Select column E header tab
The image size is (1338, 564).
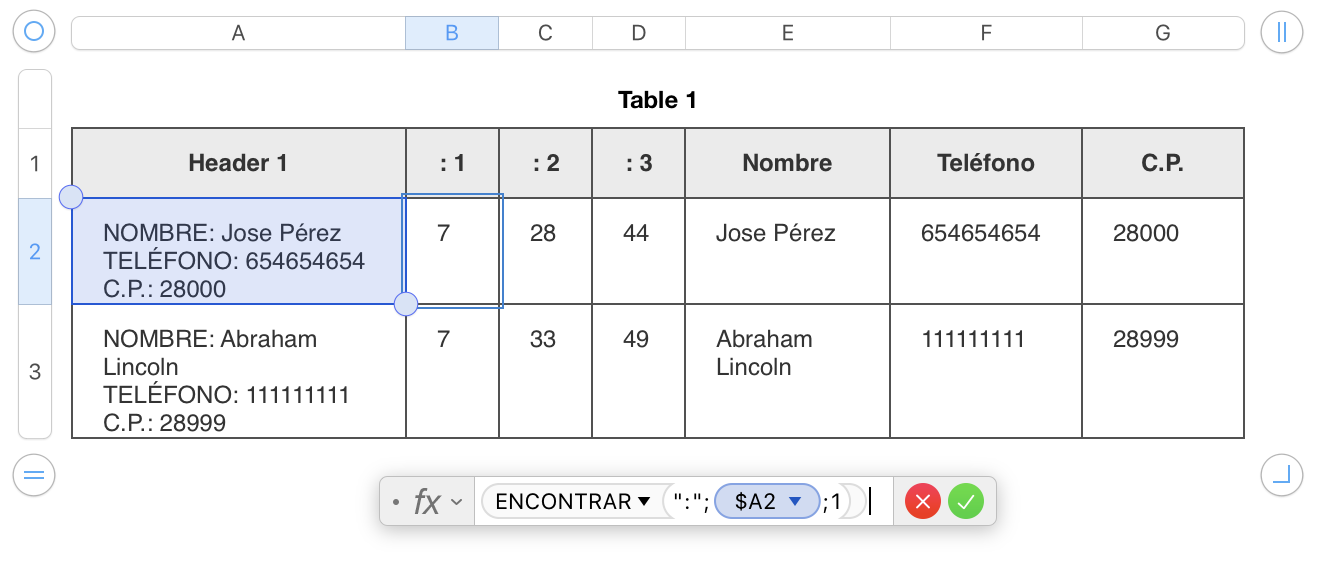(x=788, y=33)
